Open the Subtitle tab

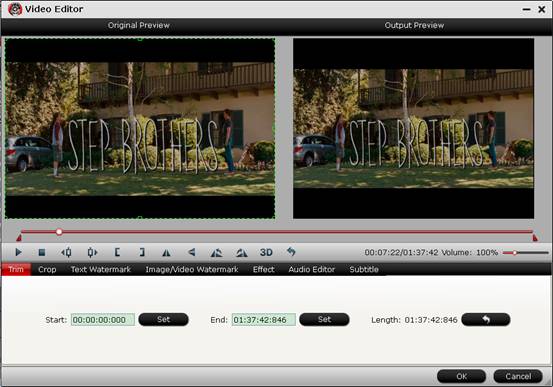point(364,269)
